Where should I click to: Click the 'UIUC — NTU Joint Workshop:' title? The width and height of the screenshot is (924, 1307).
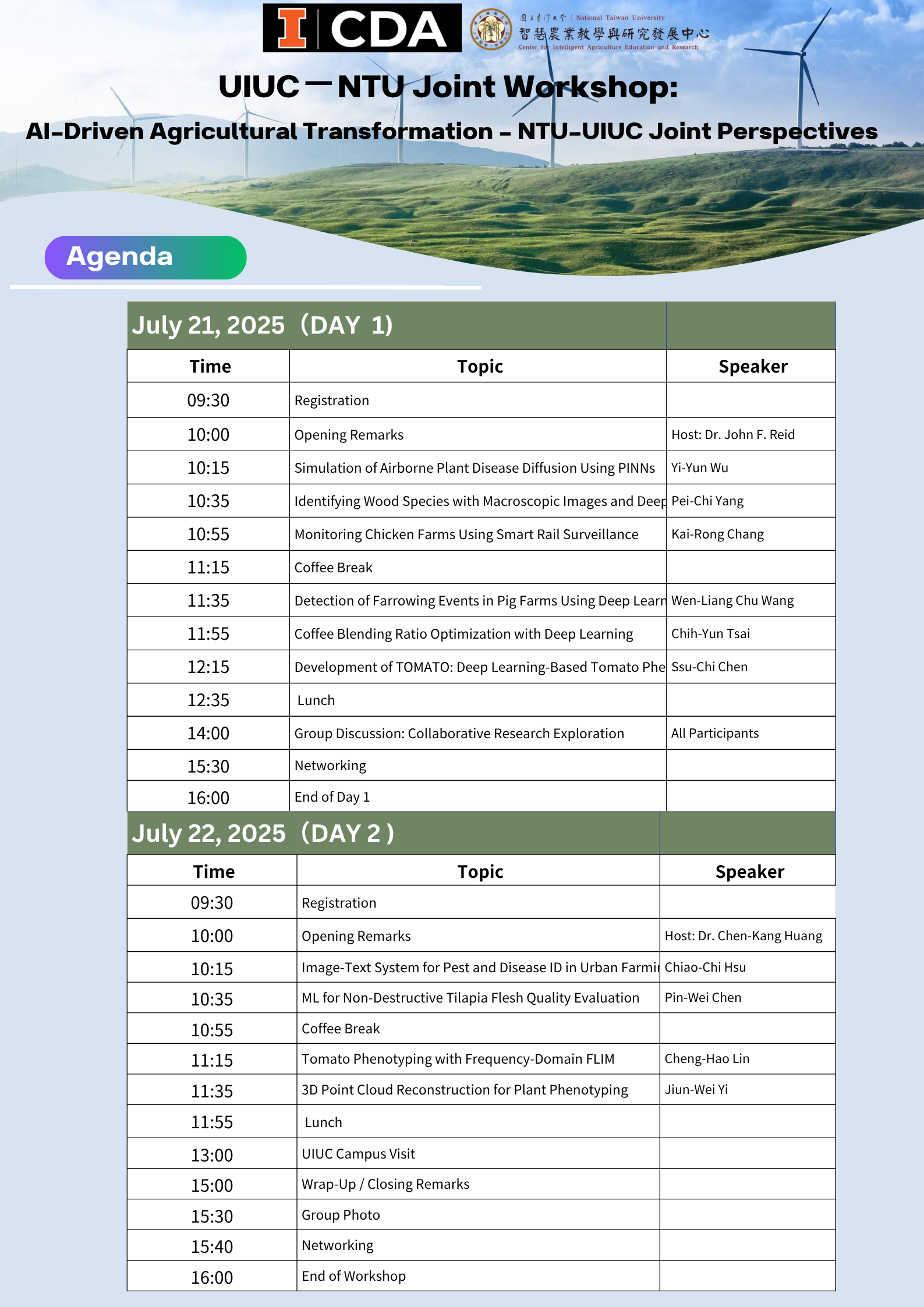[448, 87]
